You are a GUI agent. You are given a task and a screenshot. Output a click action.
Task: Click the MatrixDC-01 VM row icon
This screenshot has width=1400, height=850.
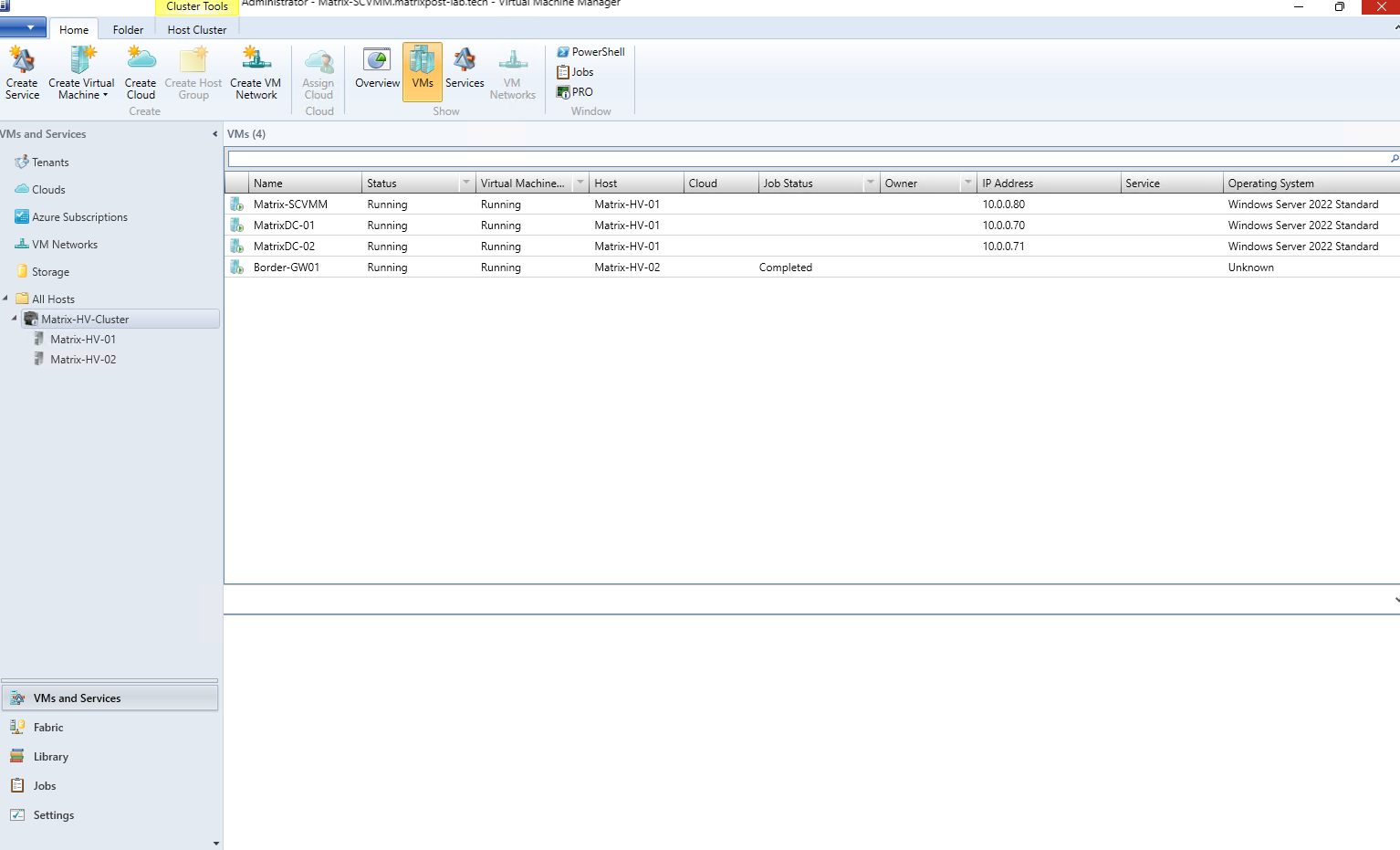pos(236,226)
